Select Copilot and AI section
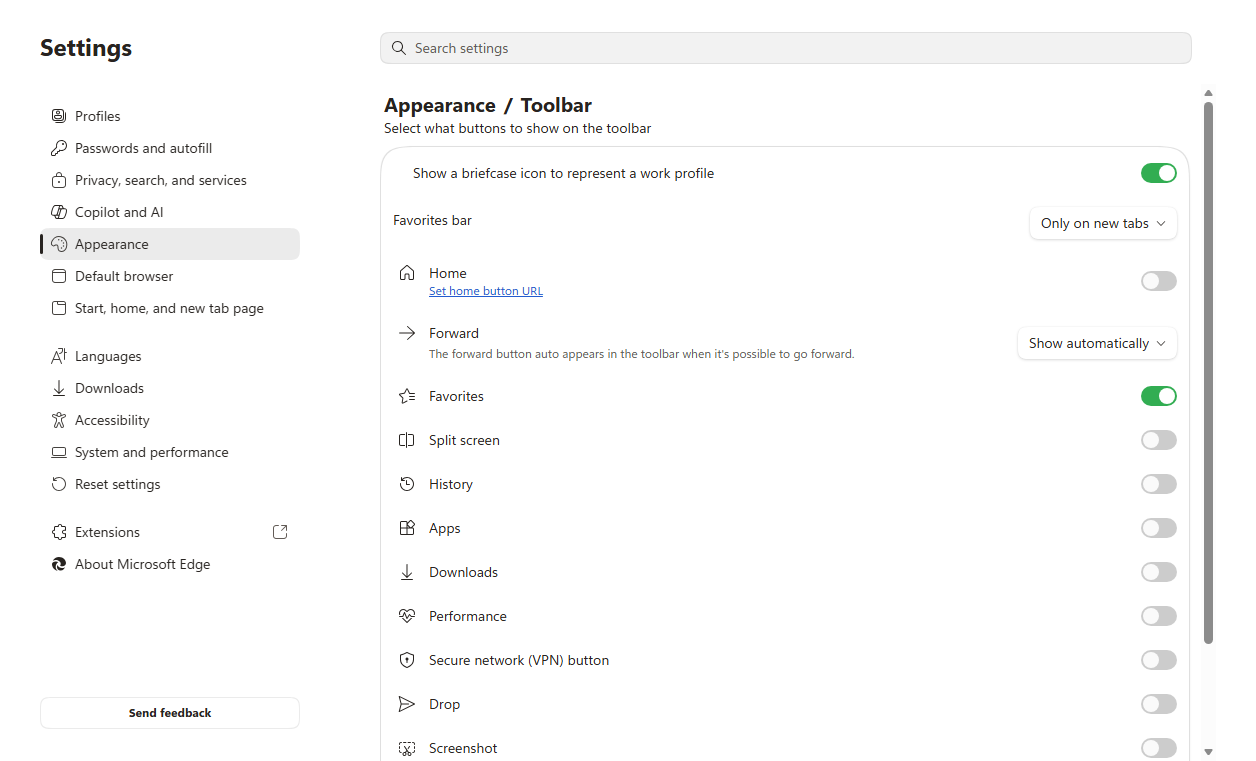The width and height of the screenshot is (1256, 761). (x=170, y=212)
